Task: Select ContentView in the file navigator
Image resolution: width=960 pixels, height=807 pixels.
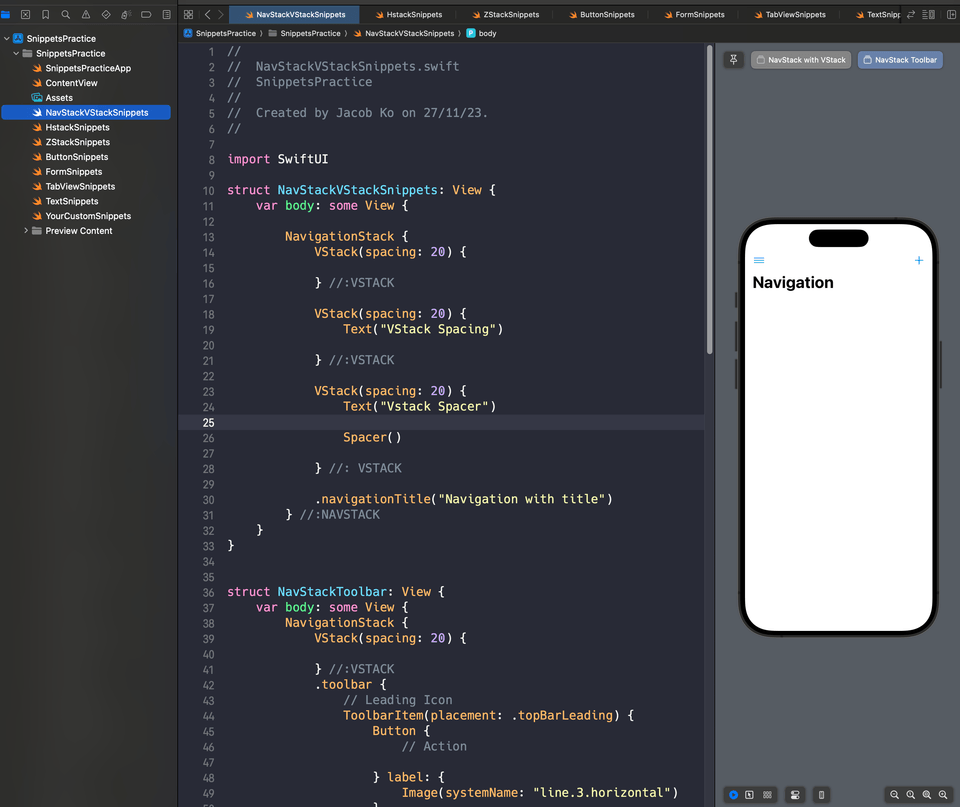Action: point(71,83)
